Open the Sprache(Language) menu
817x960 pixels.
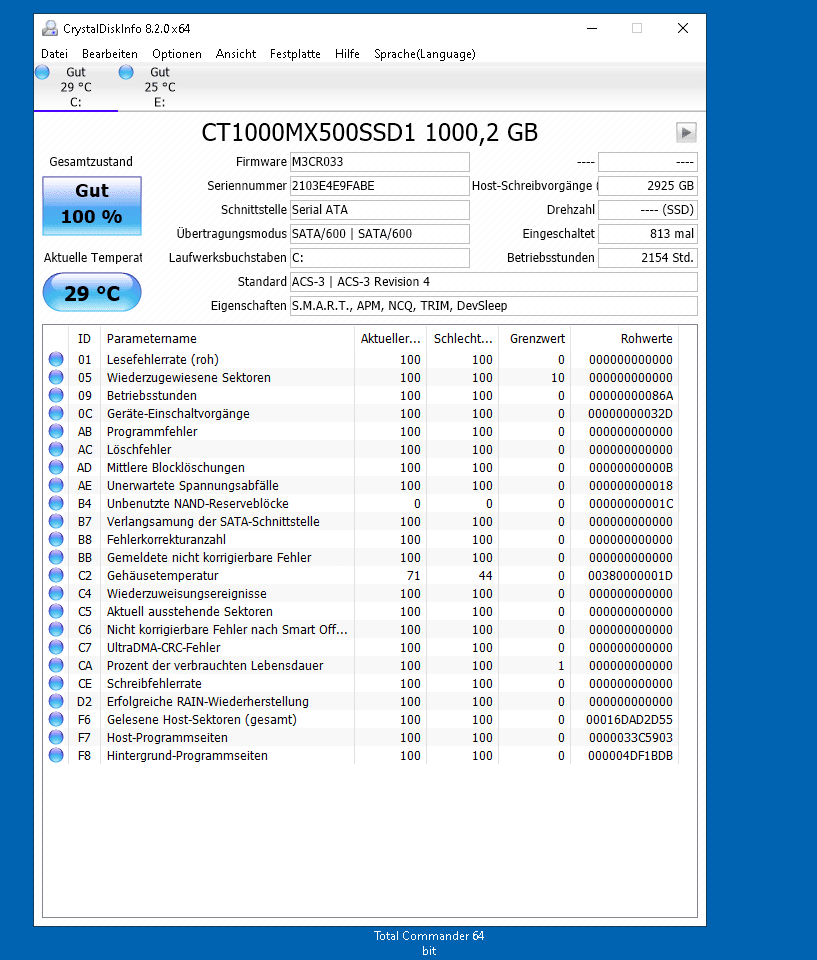click(x=424, y=54)
